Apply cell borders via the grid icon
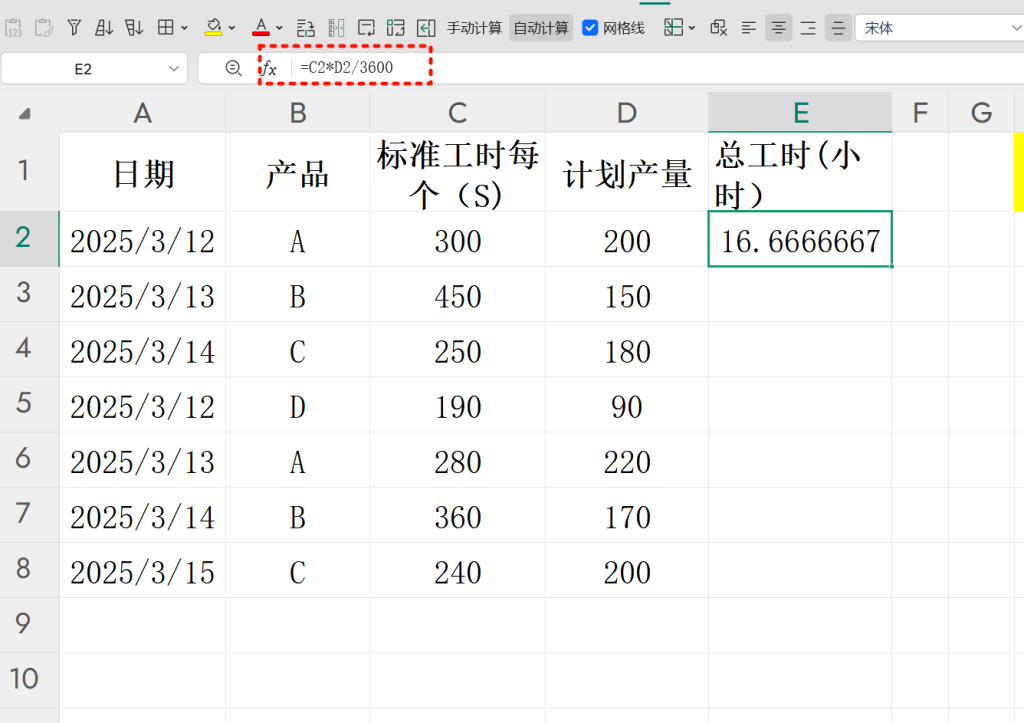 click(x=166, y=27)
